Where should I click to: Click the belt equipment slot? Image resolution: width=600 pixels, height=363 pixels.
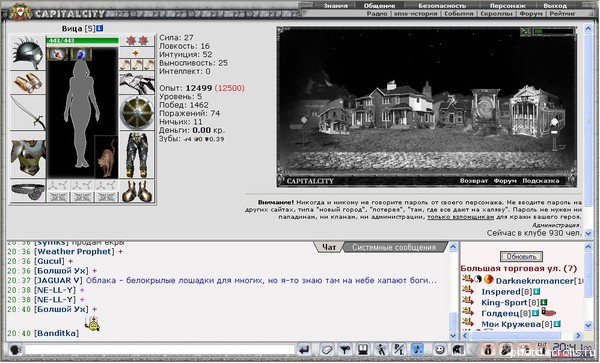coord(27,190)
